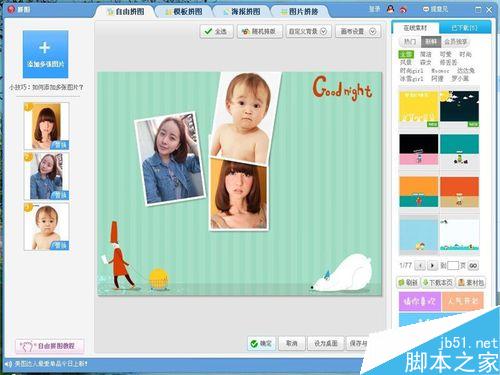Click the 添加多张图片 plus button
Viewport: 500px width, 375px height.
tap(45, 54)
